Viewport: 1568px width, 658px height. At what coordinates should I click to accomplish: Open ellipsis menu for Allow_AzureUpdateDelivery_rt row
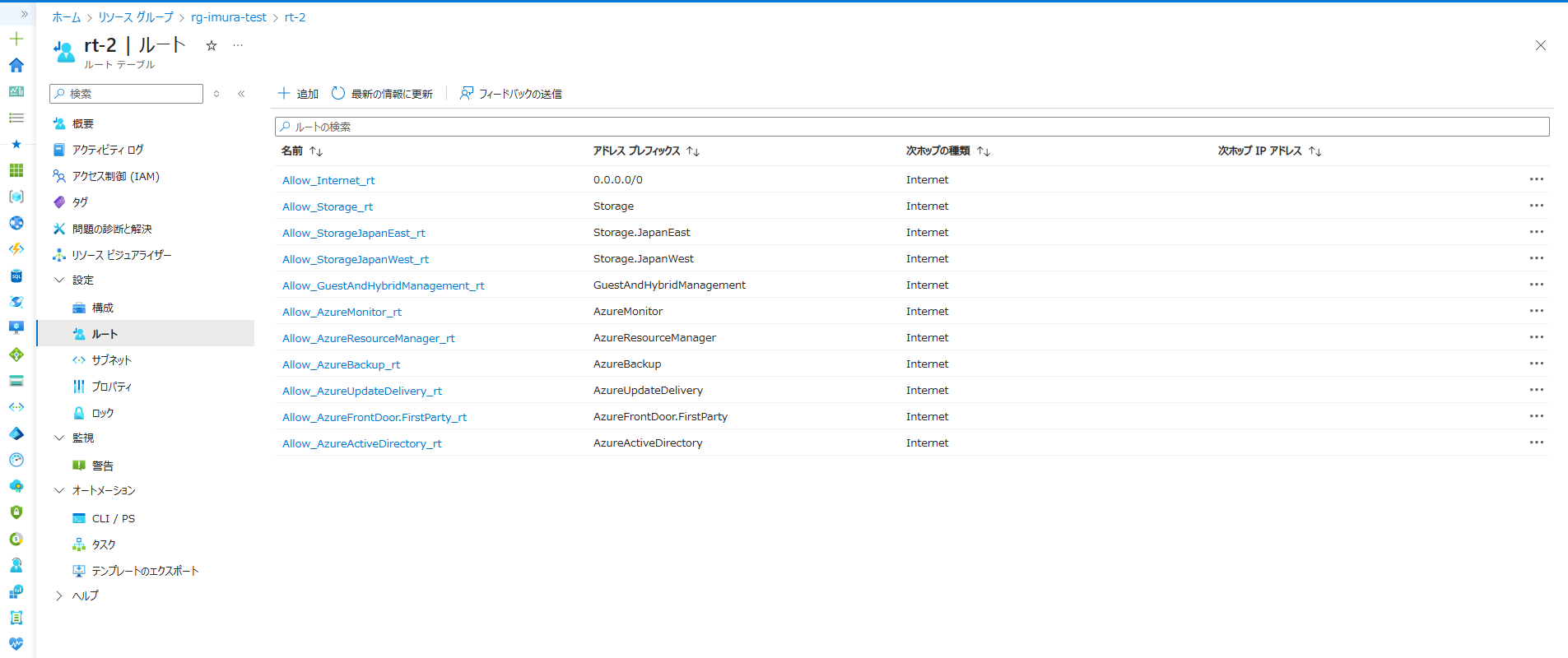[1537, 390]
